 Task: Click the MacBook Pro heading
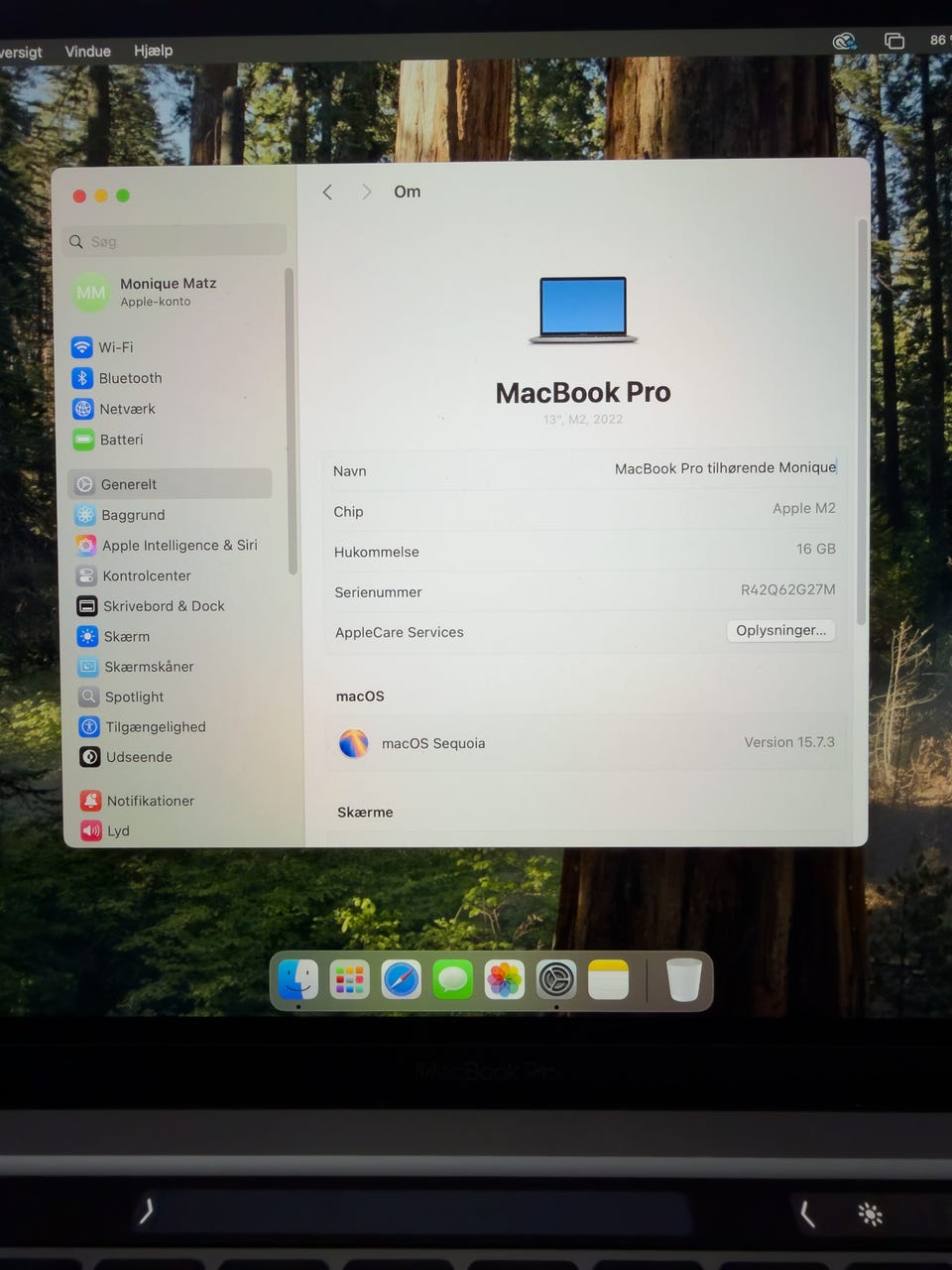point(583,393)
